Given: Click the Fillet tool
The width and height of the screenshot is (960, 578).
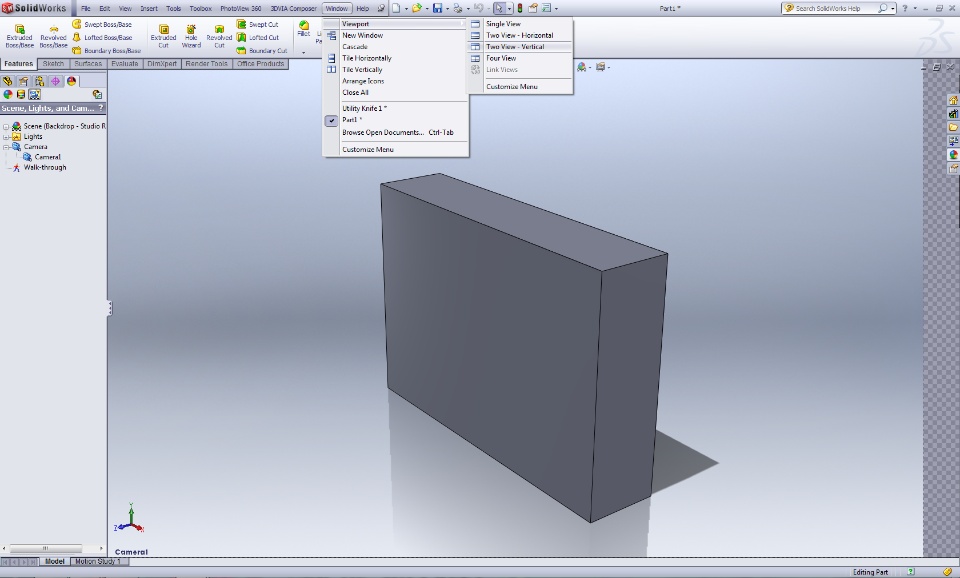Looking at the screenshot, I should click(x=304, y=29).
